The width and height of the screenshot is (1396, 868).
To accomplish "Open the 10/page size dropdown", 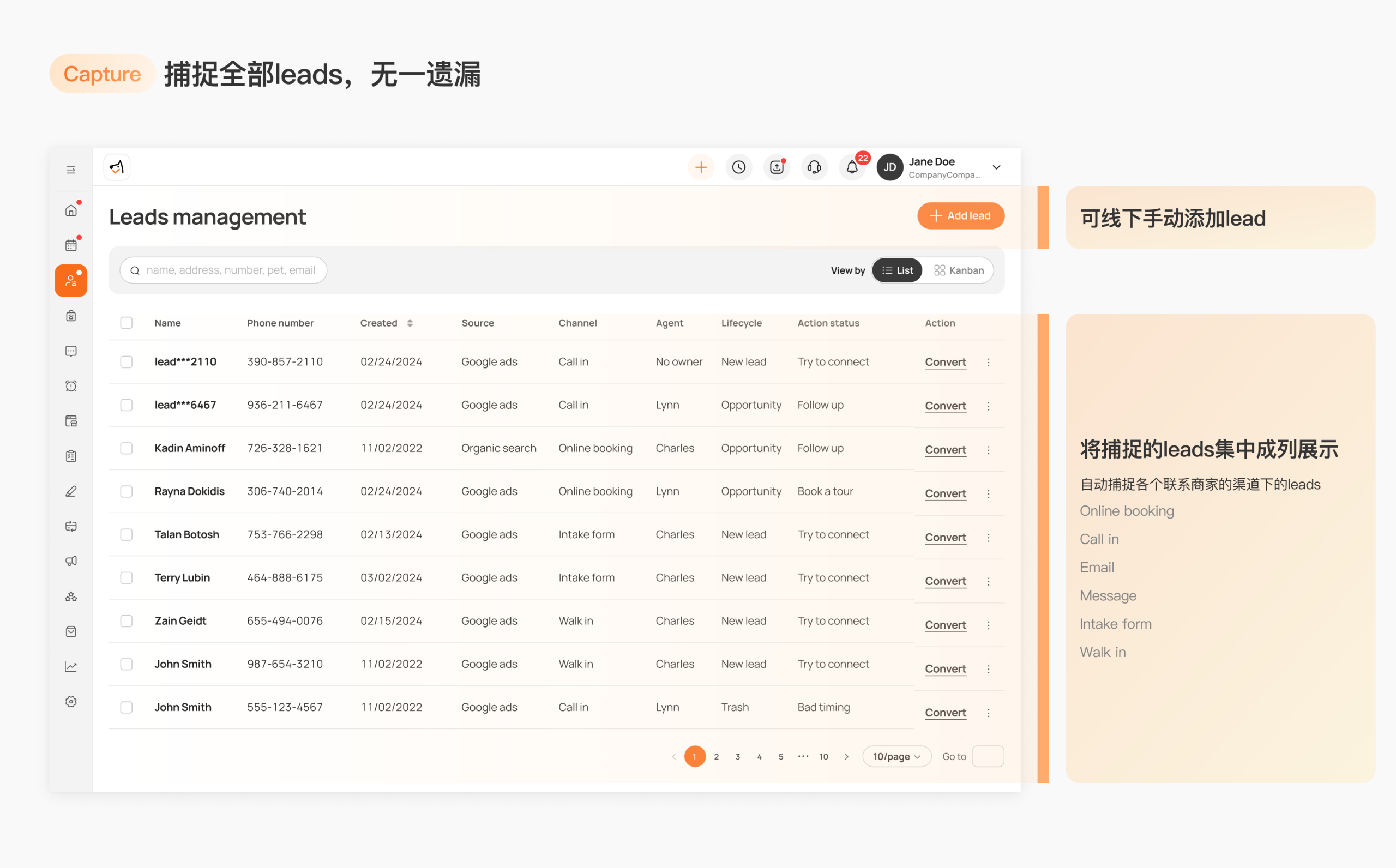I will click(896, 756).
